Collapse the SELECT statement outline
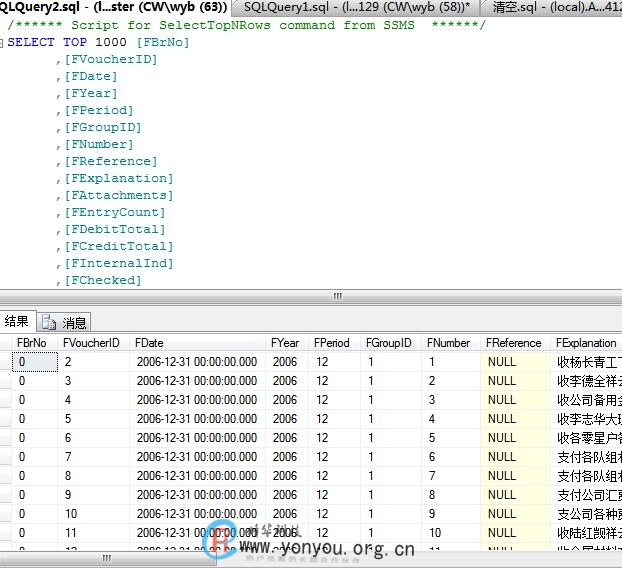 pyautogui.click(x=1, y=43)
